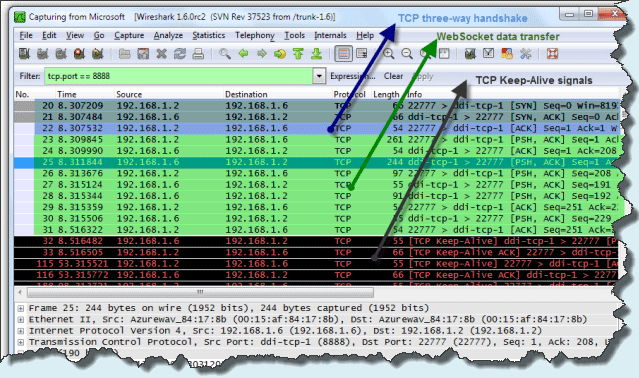Save capture file as icon
639x378 pixels.
[x=143, y=54]
